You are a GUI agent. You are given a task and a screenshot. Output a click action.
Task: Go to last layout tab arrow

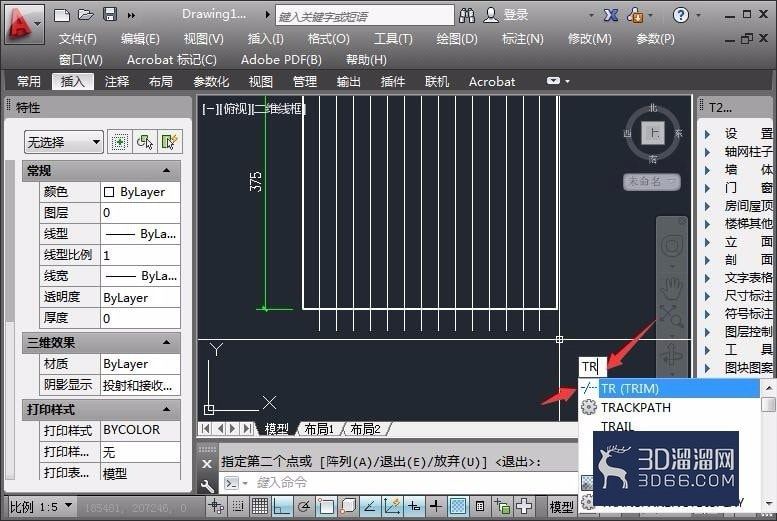[247, 429]
